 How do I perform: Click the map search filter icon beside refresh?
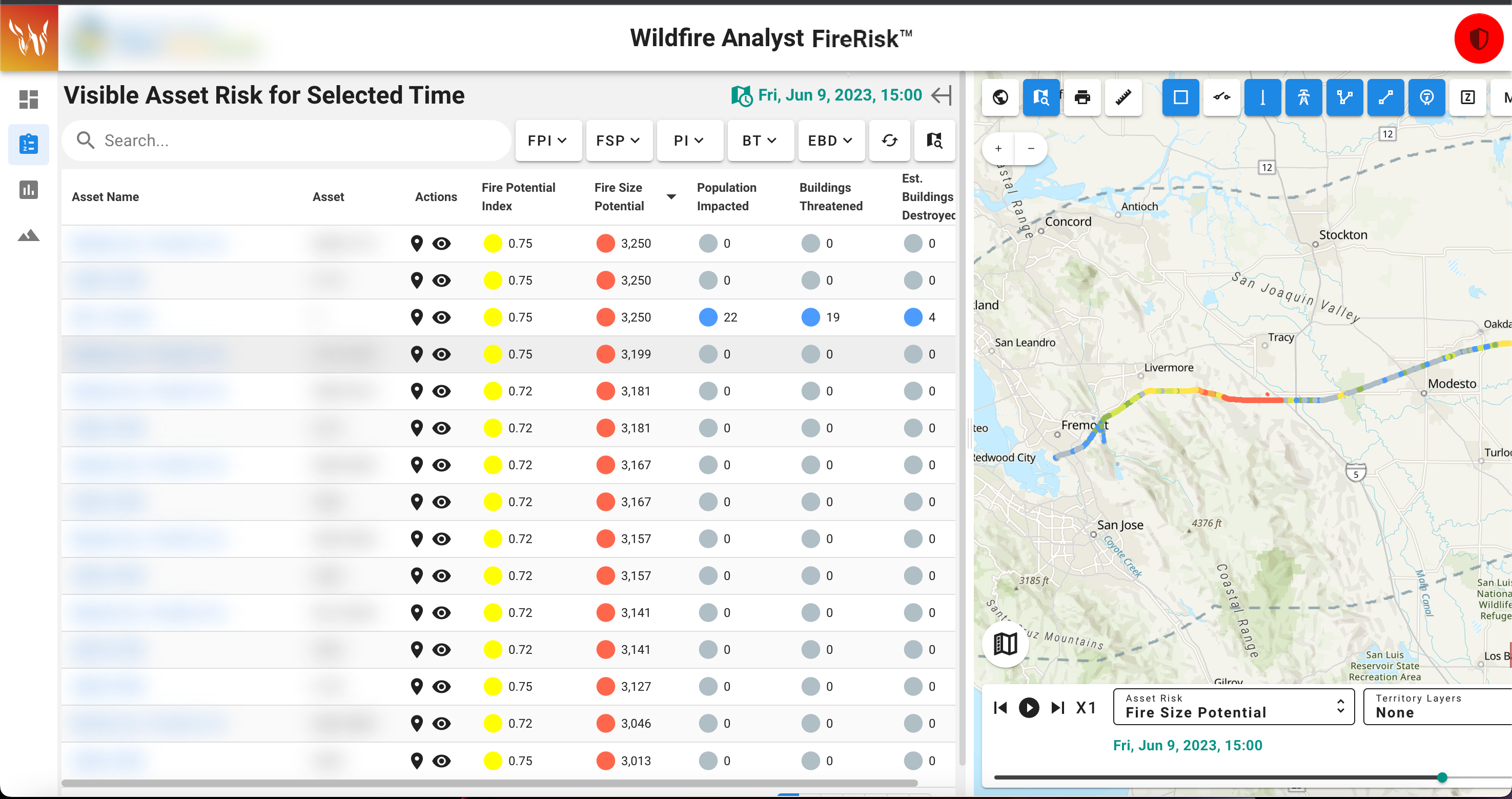click(x=934, y=141)
